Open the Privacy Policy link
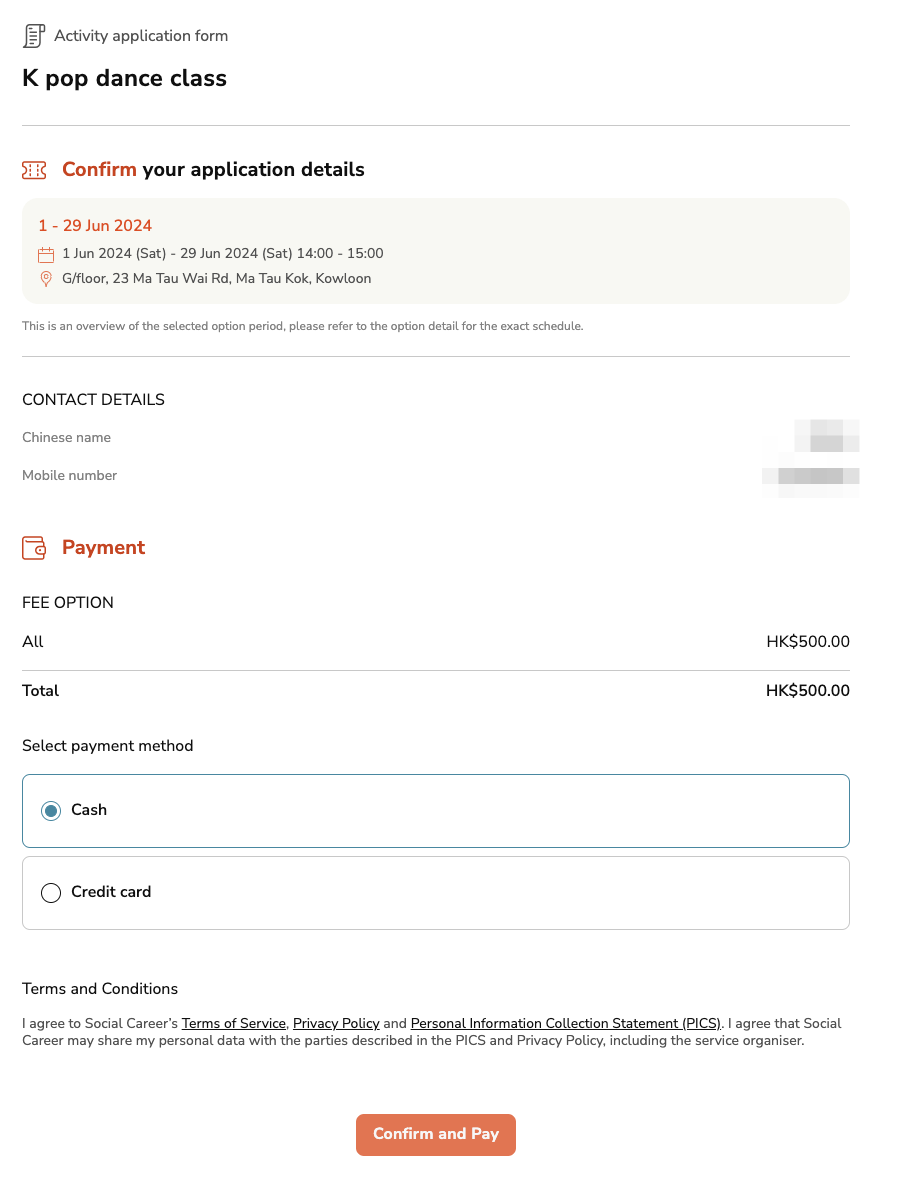This screenshot has width=908, height=1178. point(336,1023)
